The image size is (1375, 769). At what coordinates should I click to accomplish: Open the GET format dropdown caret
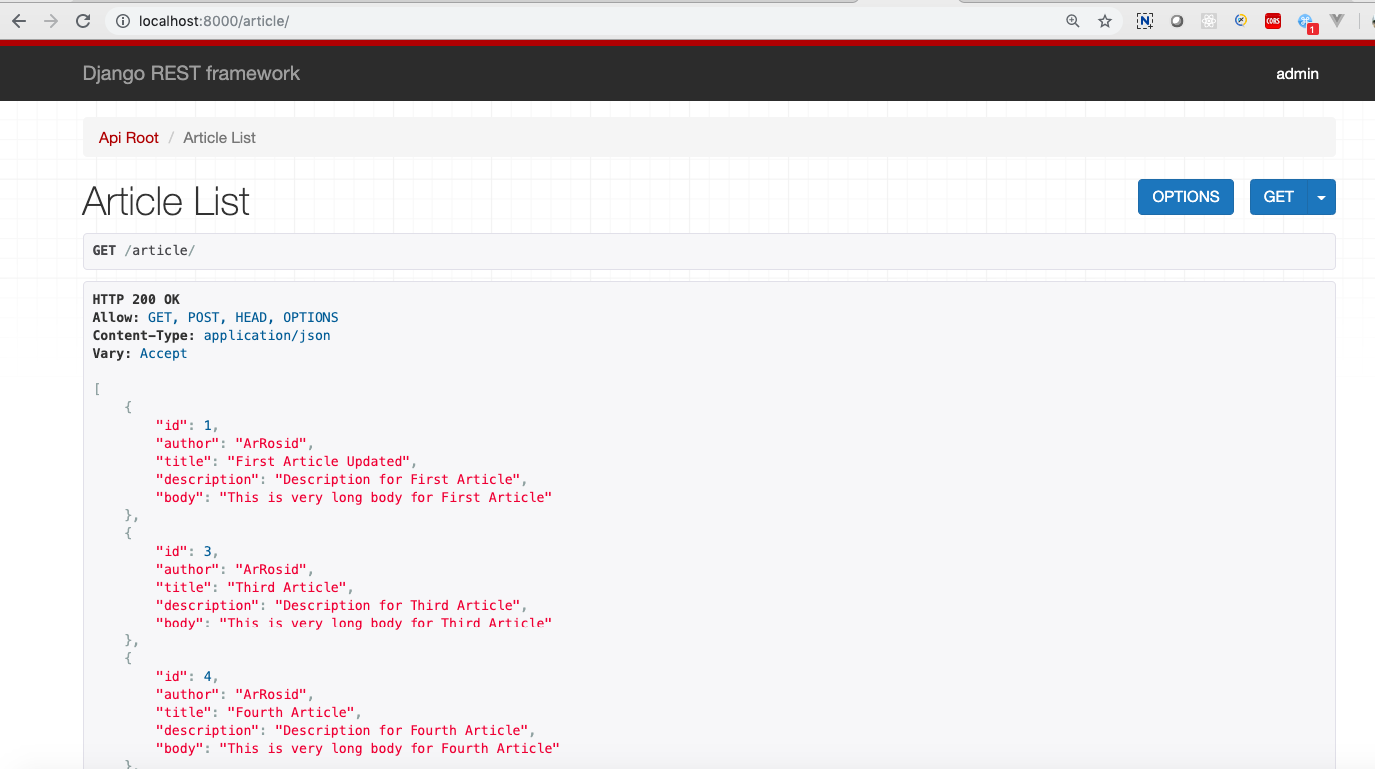click(x=1322, y=197)
